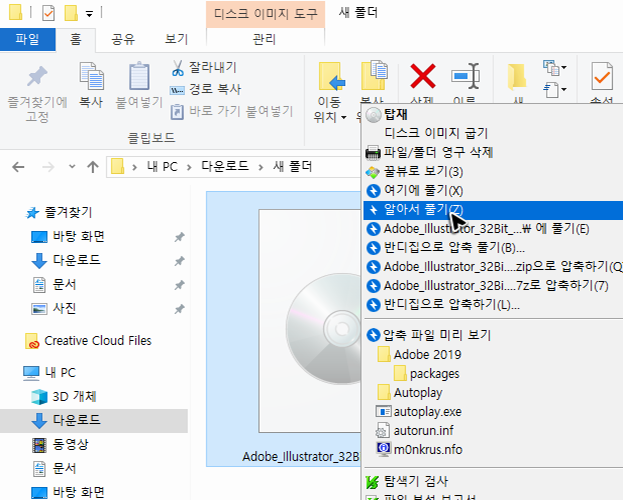Image resolution: width=623 pixels, height=500 pixels.
Task: Click the New folder ribbon icon
Action: pyautogui.click(x=517, y=76)
